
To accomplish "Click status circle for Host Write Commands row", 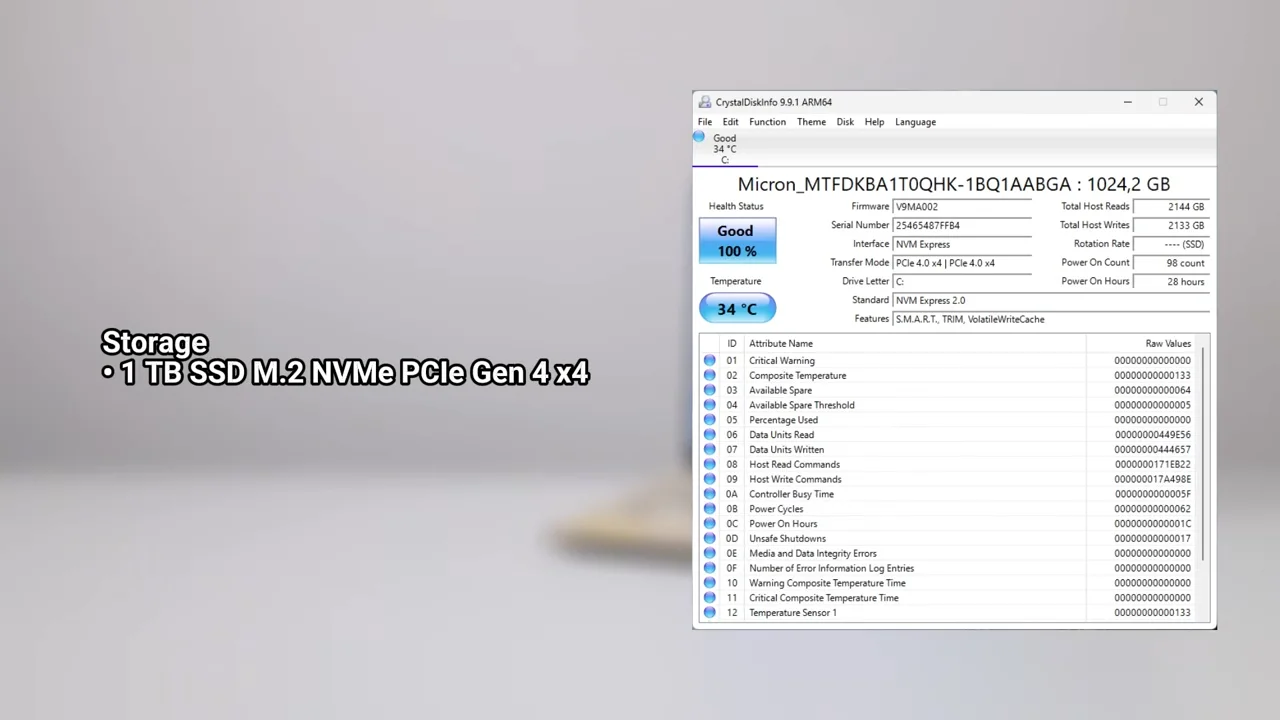I will click(x=709, y=479).
